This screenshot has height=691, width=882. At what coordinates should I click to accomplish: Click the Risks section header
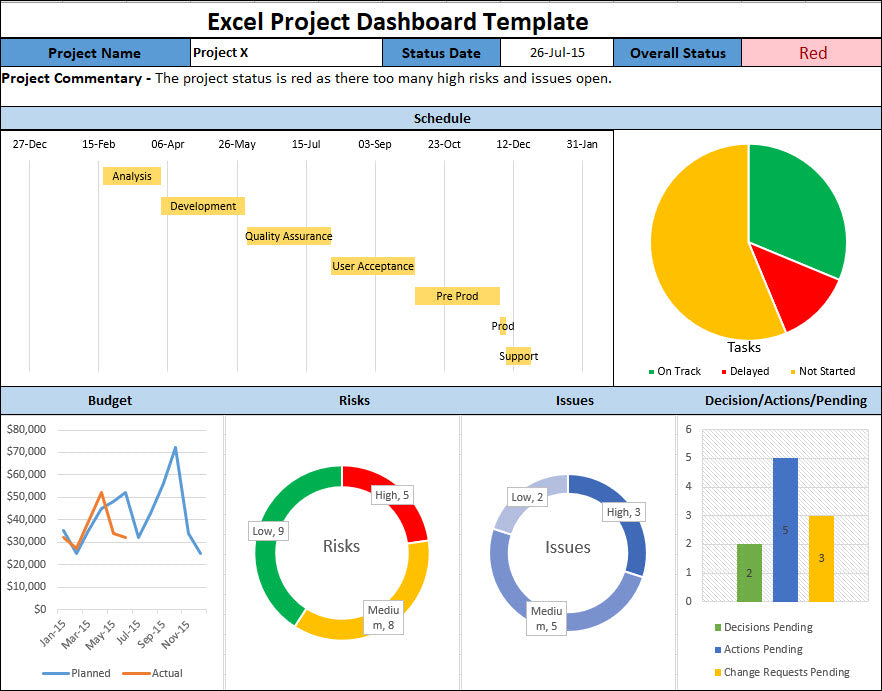[354, 400]
